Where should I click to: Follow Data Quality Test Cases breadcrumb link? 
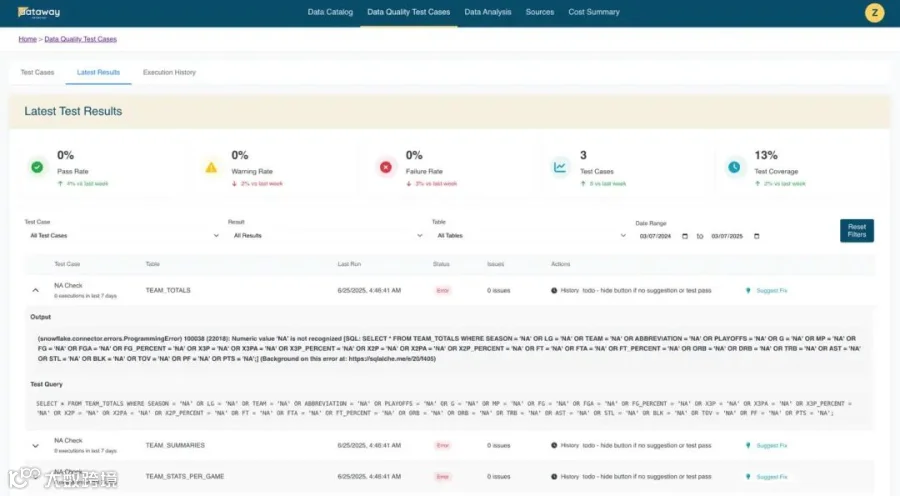pos(80,39)
